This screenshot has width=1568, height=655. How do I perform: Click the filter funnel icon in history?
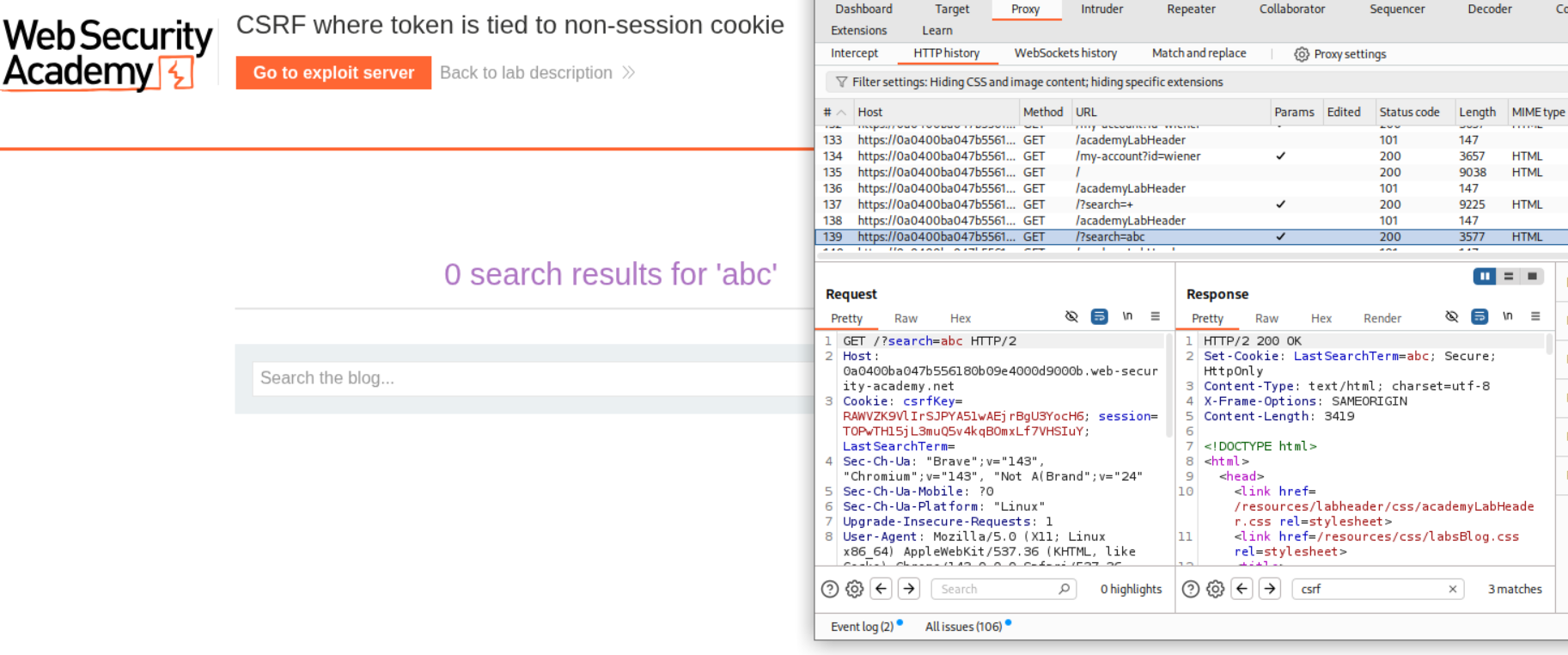tap(841, 83)
